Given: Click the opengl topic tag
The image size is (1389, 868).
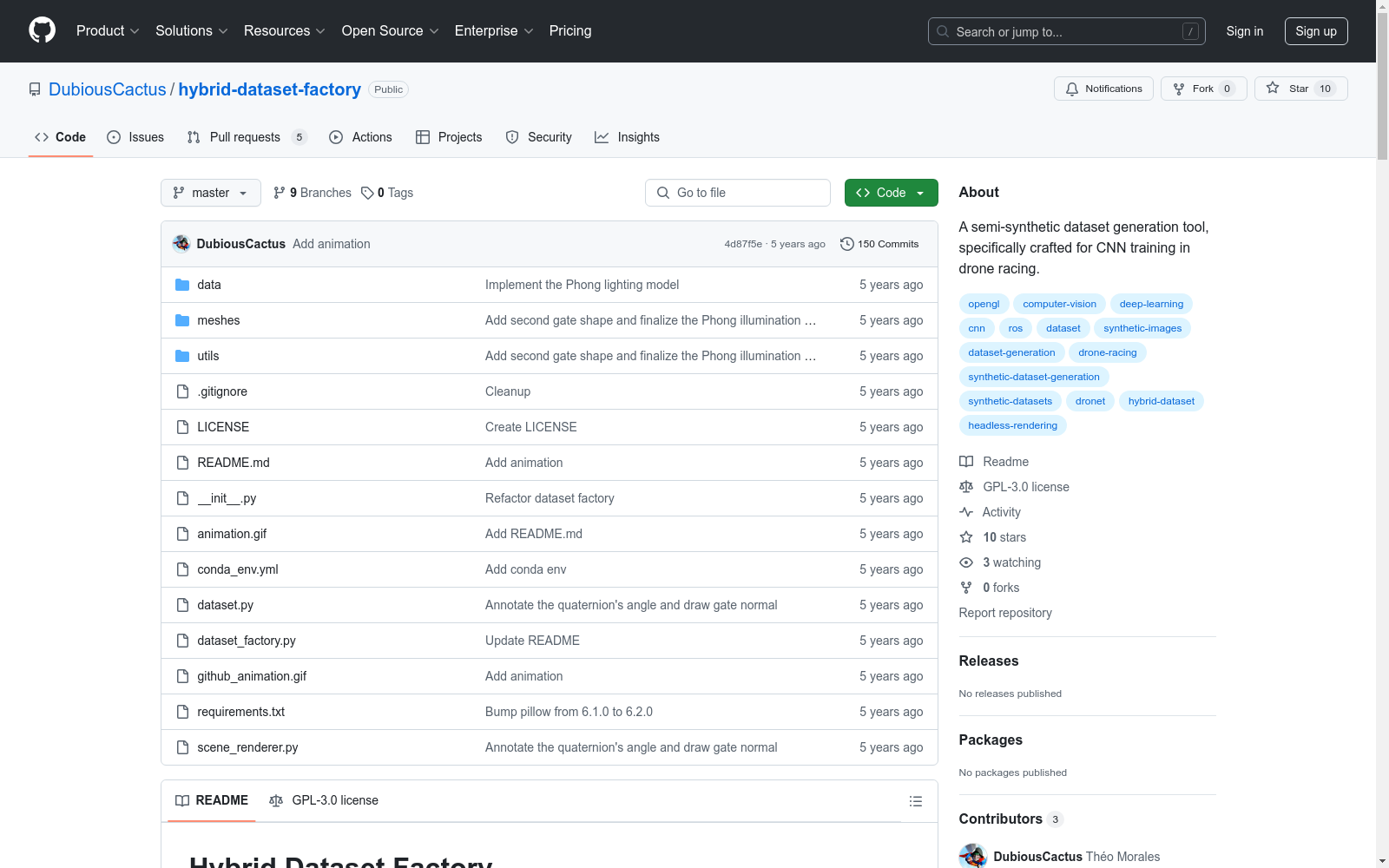Looking at the screenshot, I should coord(984,304).
